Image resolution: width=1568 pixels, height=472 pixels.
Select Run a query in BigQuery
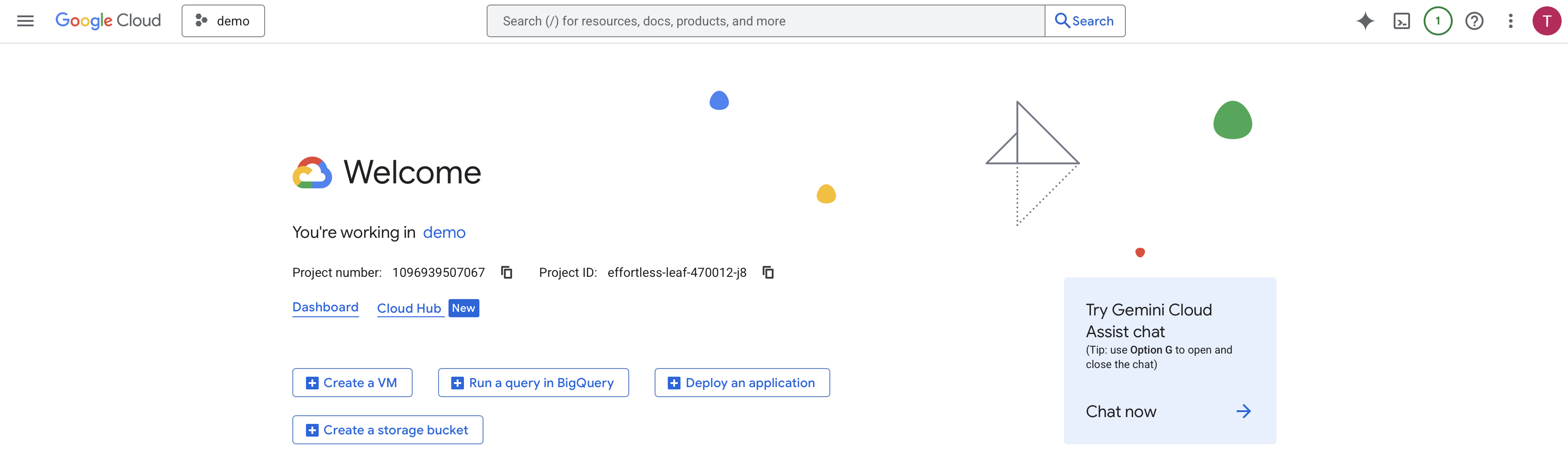click(533, 383)
